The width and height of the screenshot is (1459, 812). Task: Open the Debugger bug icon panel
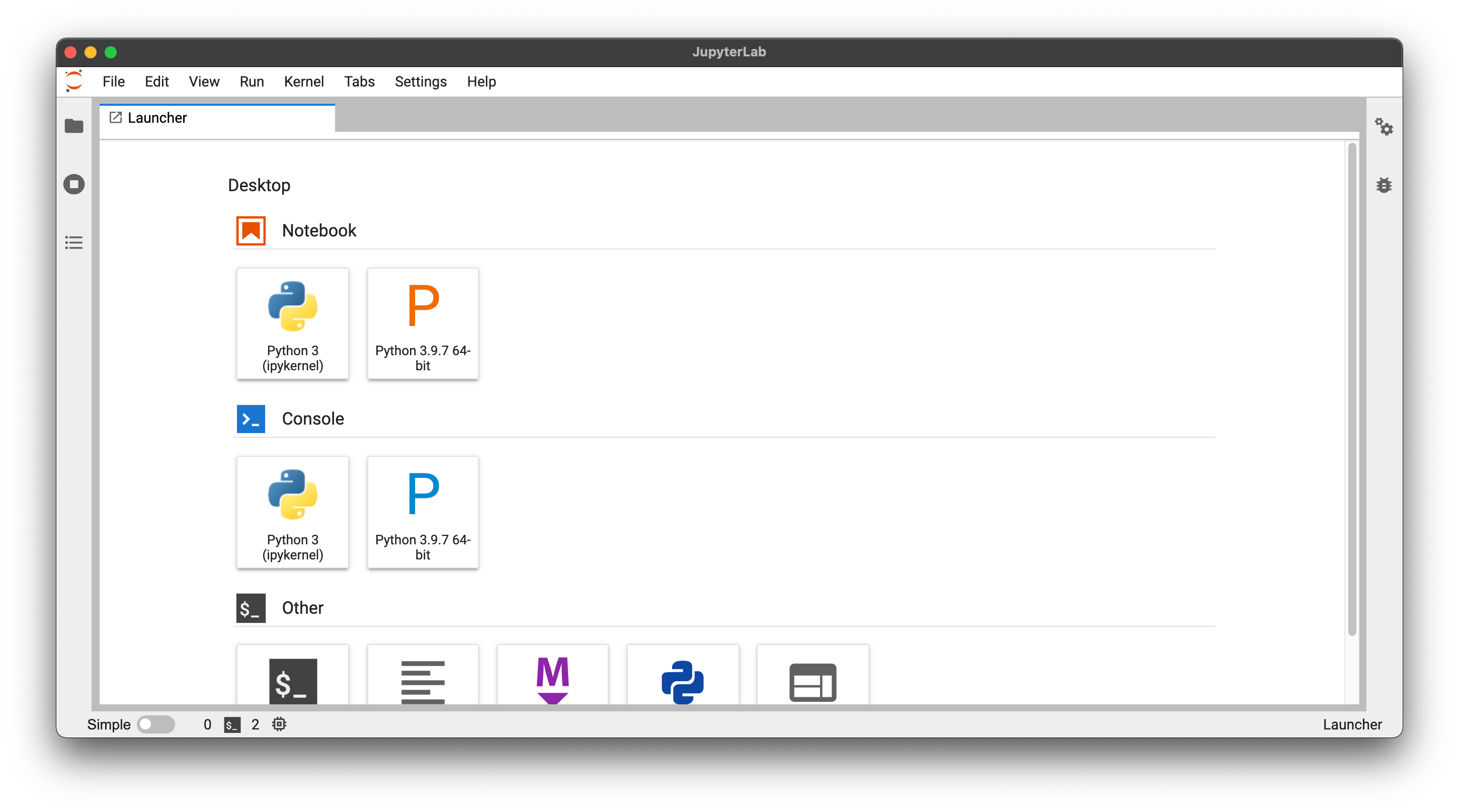(1384, 185)
